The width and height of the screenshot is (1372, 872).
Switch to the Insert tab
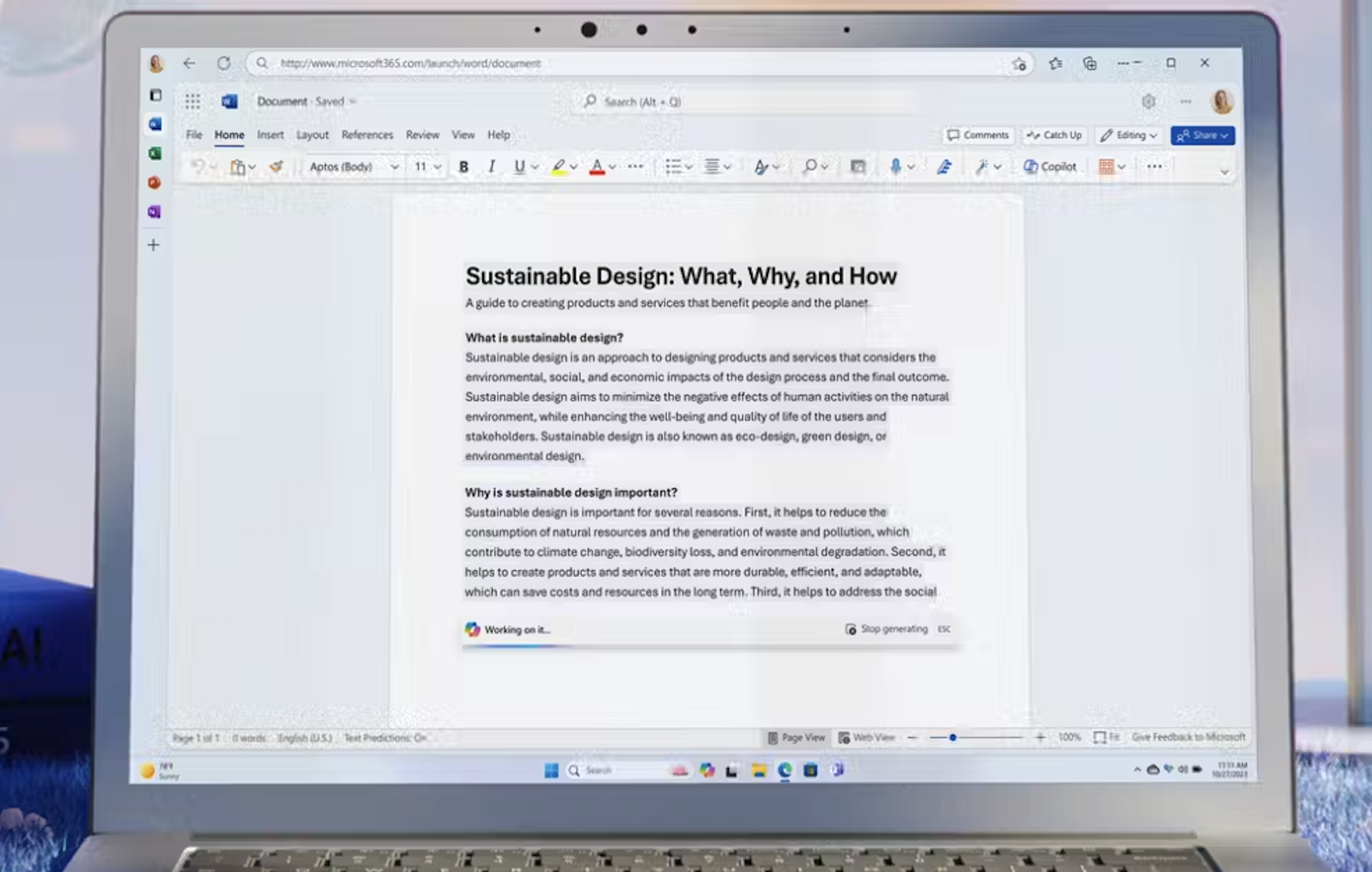pyautogui.click(x=270, y=135)
